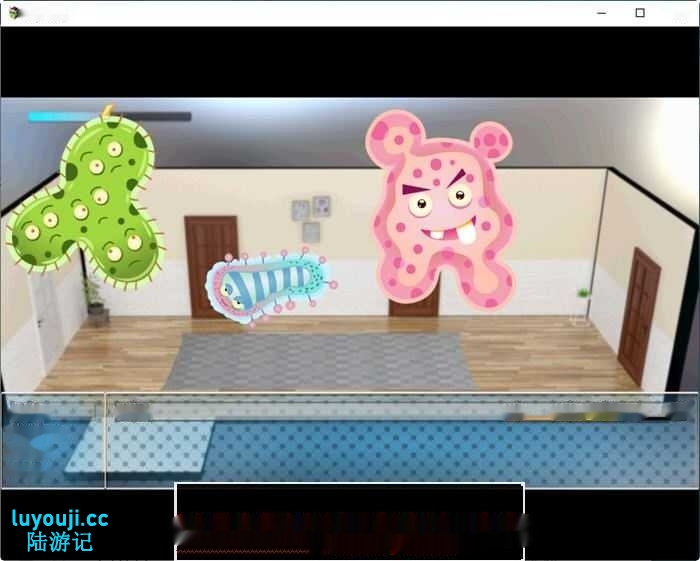Click the small green plant on right wall
This screenshot has height=561, width=700.
(582, 294)
